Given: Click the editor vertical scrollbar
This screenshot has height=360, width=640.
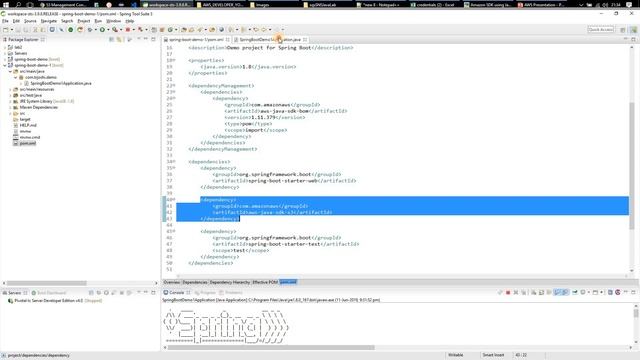Looking at the screenshot, I should click(x=632, y=165).
